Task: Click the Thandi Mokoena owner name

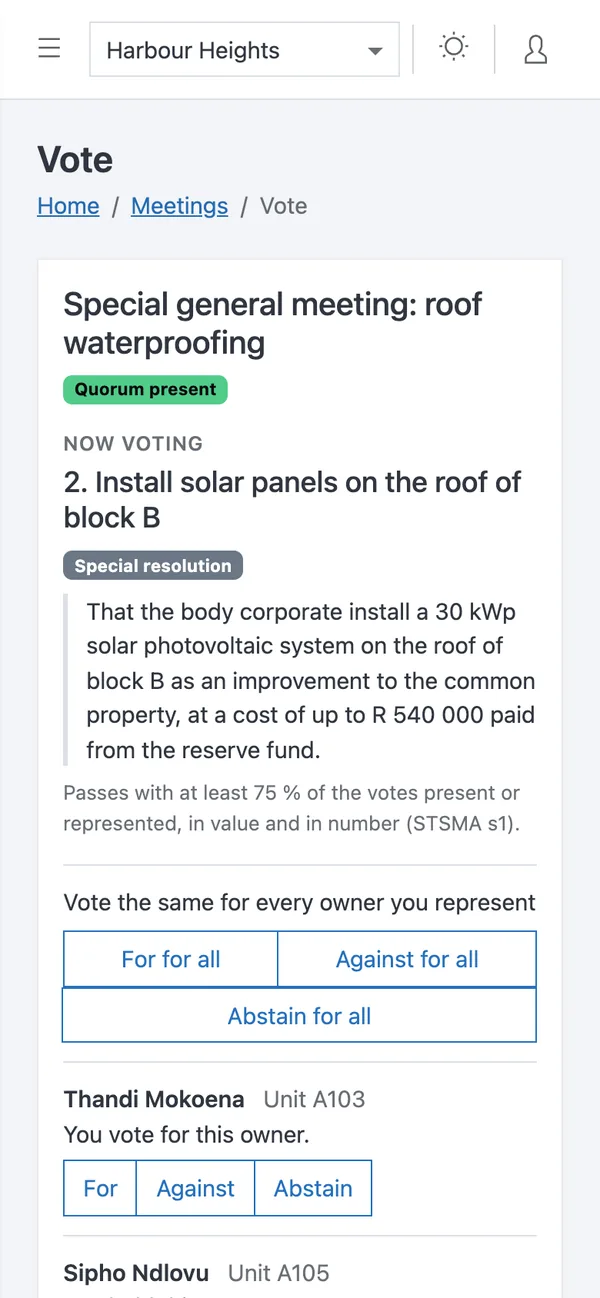Action: click(154, 1099)
